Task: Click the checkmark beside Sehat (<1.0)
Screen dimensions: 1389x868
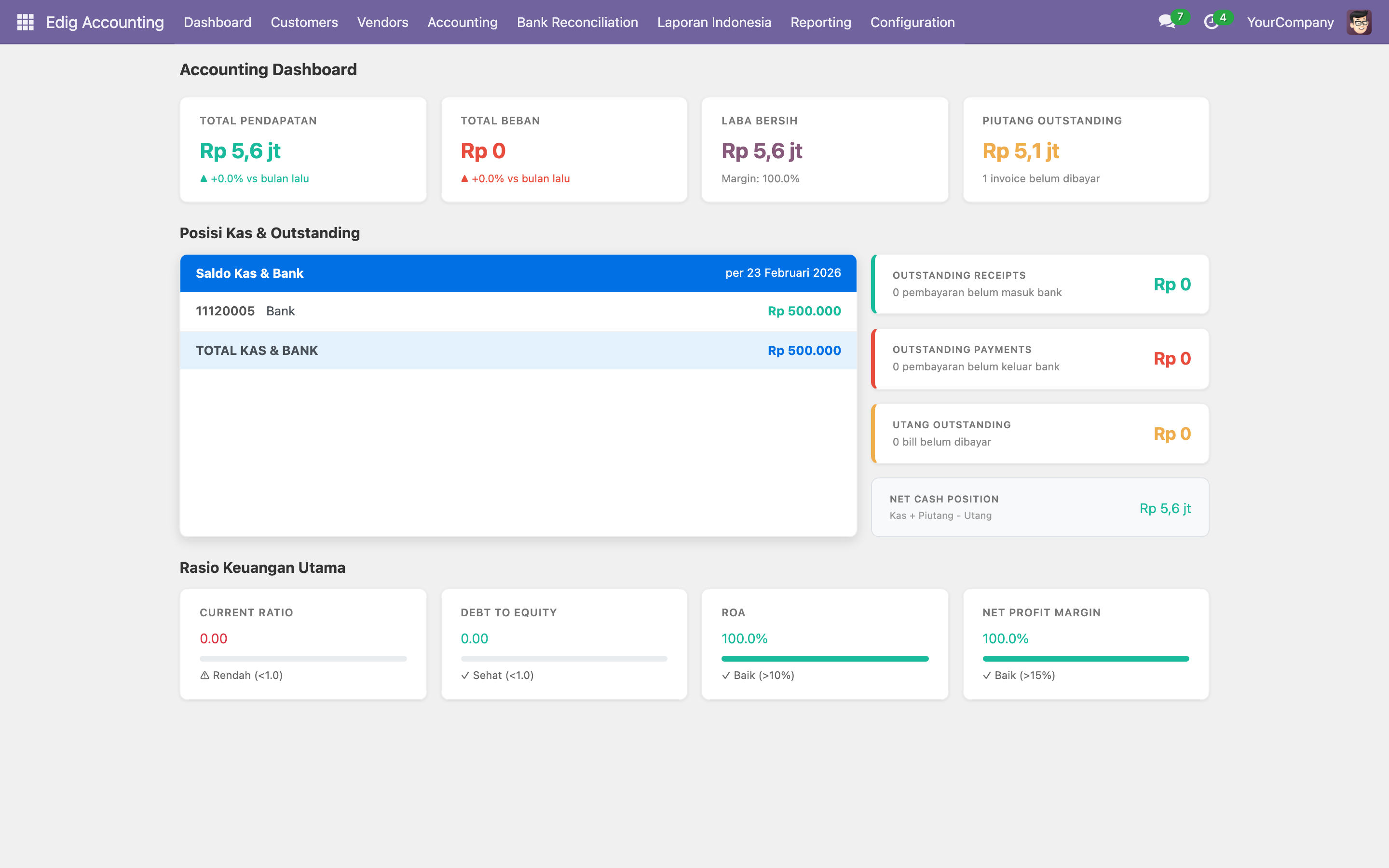Action: click(465, 675)
